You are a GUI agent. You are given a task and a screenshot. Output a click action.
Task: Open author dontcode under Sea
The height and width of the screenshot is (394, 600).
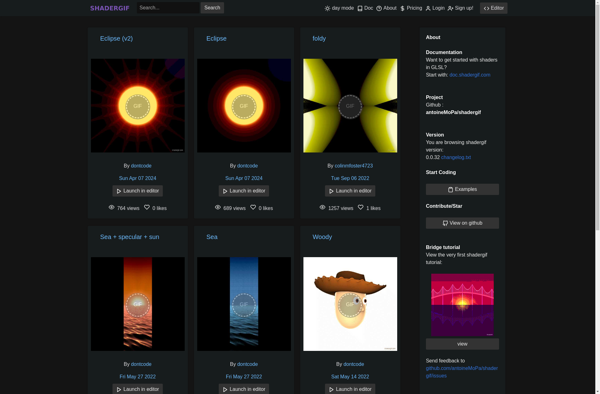coord(248,364)
